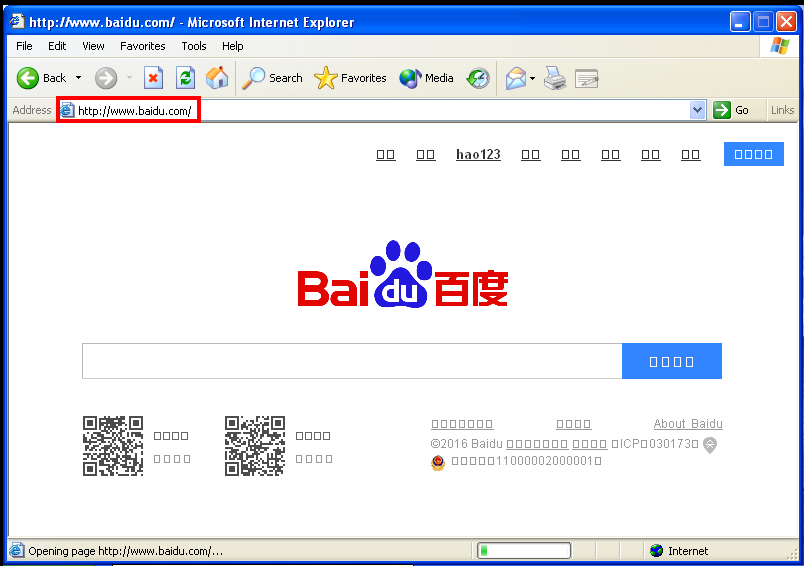
Task: Click the Mail envelope icon
Action: [516, 78]
